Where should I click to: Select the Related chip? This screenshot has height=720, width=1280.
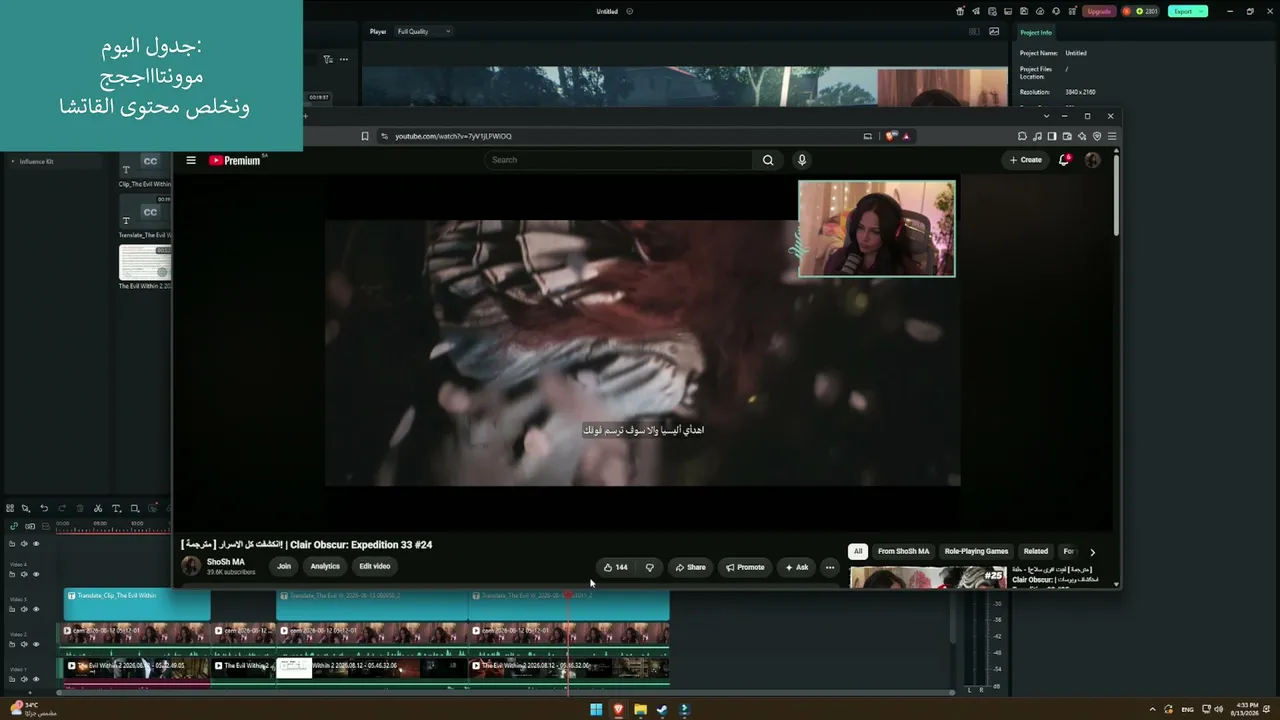click(1036, 551)
